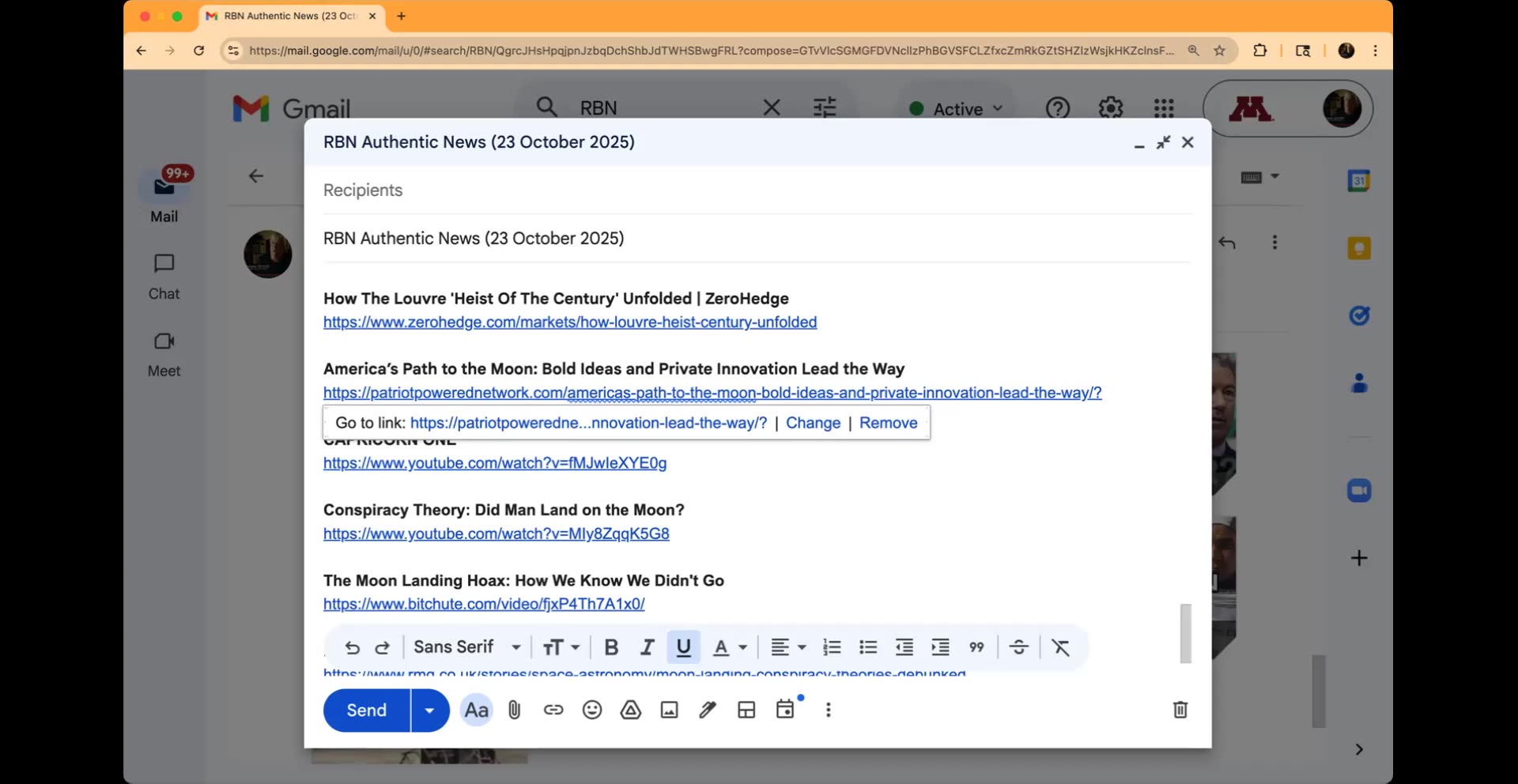Clear the RBN search query
Screen dimensions: 1518x784
[772, 107]
